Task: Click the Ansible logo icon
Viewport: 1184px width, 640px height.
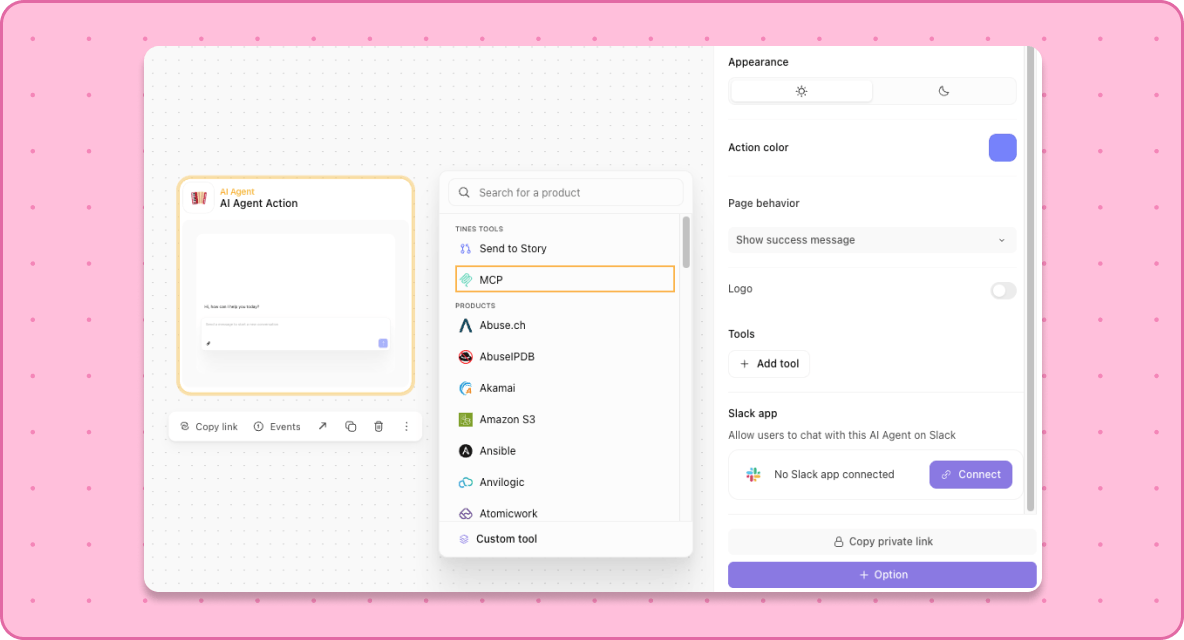Action: pyautogui.click(x=465, y=451)
